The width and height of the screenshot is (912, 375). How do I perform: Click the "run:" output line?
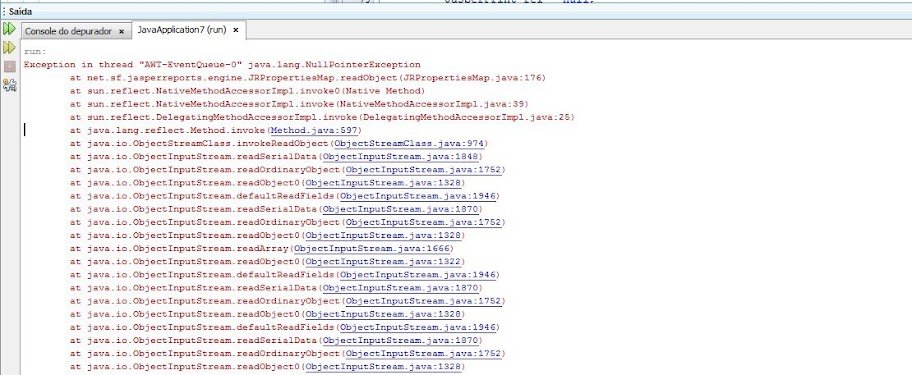pyautogui.click(x=35, y=52)
